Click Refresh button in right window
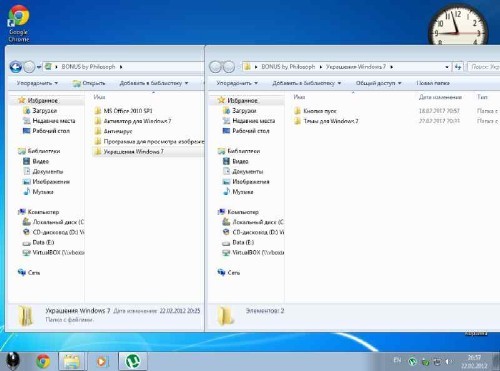The width and height of the screenshot is (500, 371). tap(458, 67)
